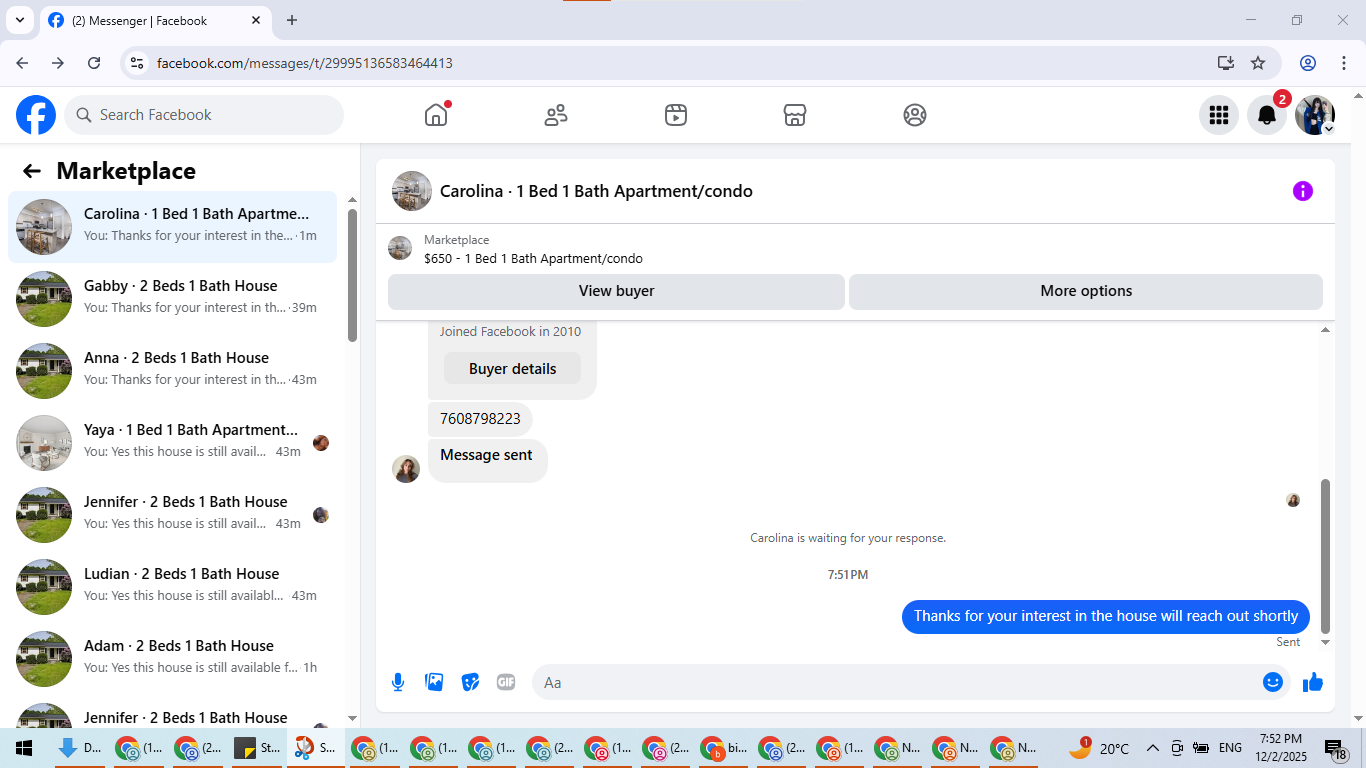This screenshot has height=768, width=1366.
Task: Reload the page in browser
Action: (94, 63)
